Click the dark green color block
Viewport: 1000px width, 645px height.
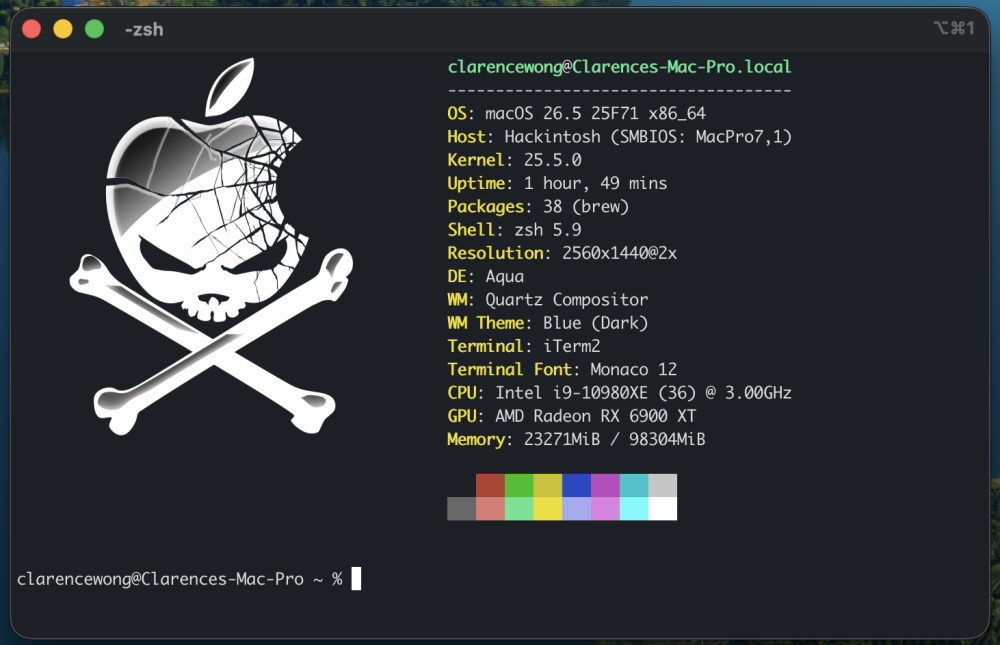[x=519, y=486]
